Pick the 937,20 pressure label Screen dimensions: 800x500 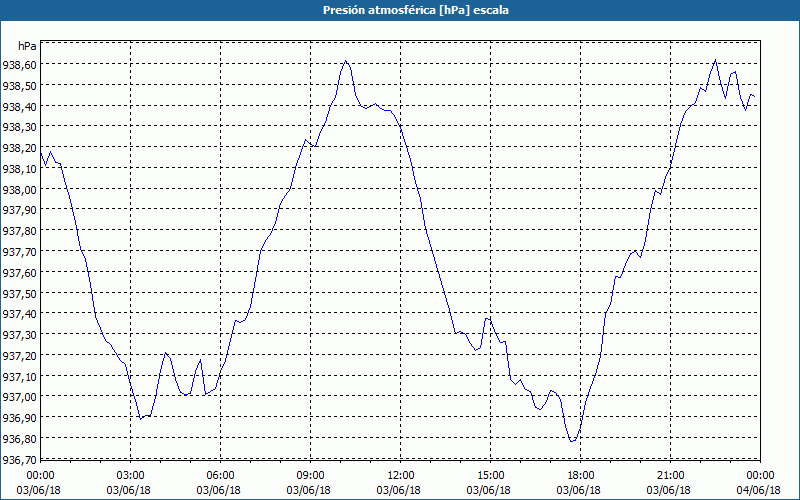coord(19,356)
